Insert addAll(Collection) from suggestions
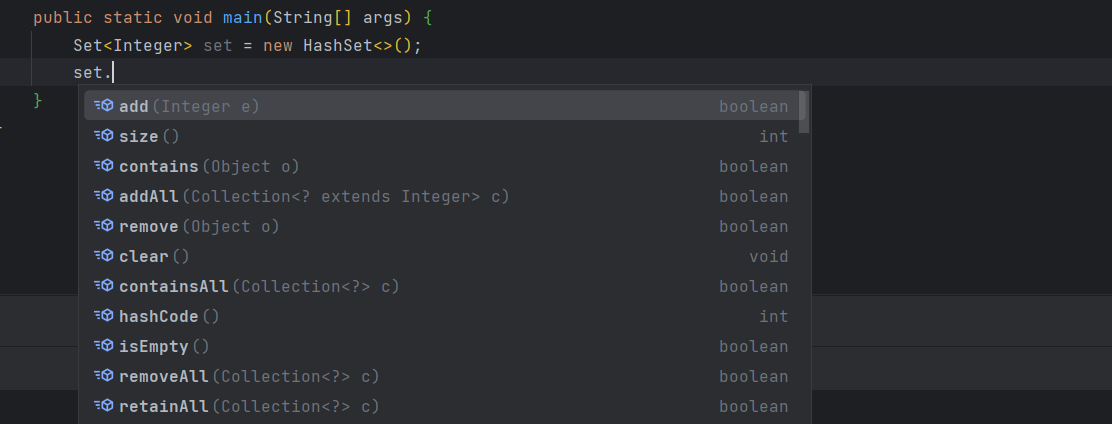 click(314, 196)
